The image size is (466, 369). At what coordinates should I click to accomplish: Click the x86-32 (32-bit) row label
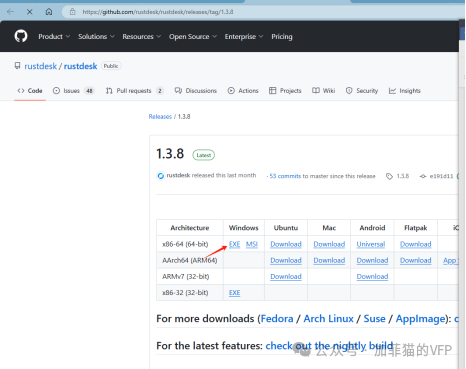pos(185,293)
